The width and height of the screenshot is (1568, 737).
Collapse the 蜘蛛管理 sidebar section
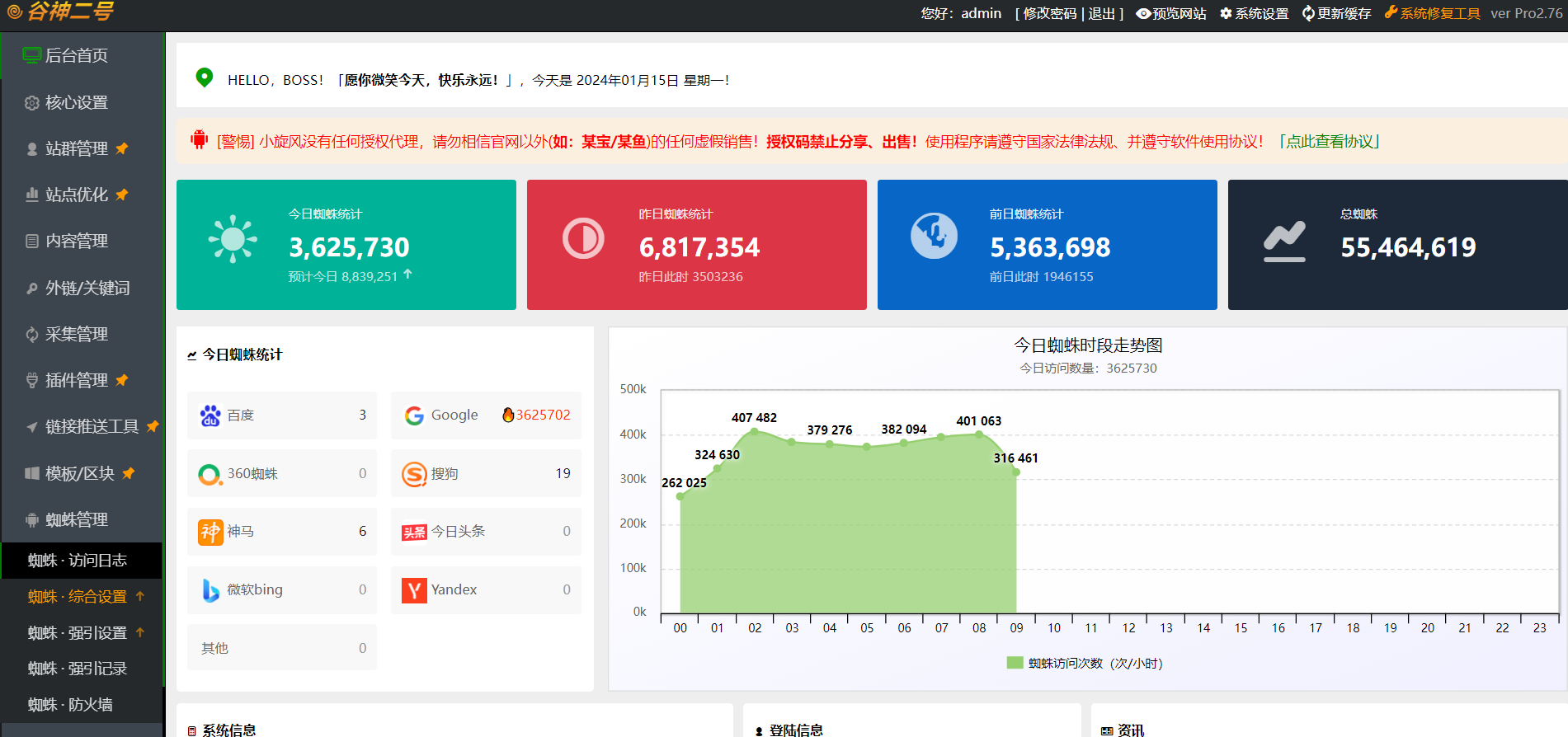click(76, 519)
